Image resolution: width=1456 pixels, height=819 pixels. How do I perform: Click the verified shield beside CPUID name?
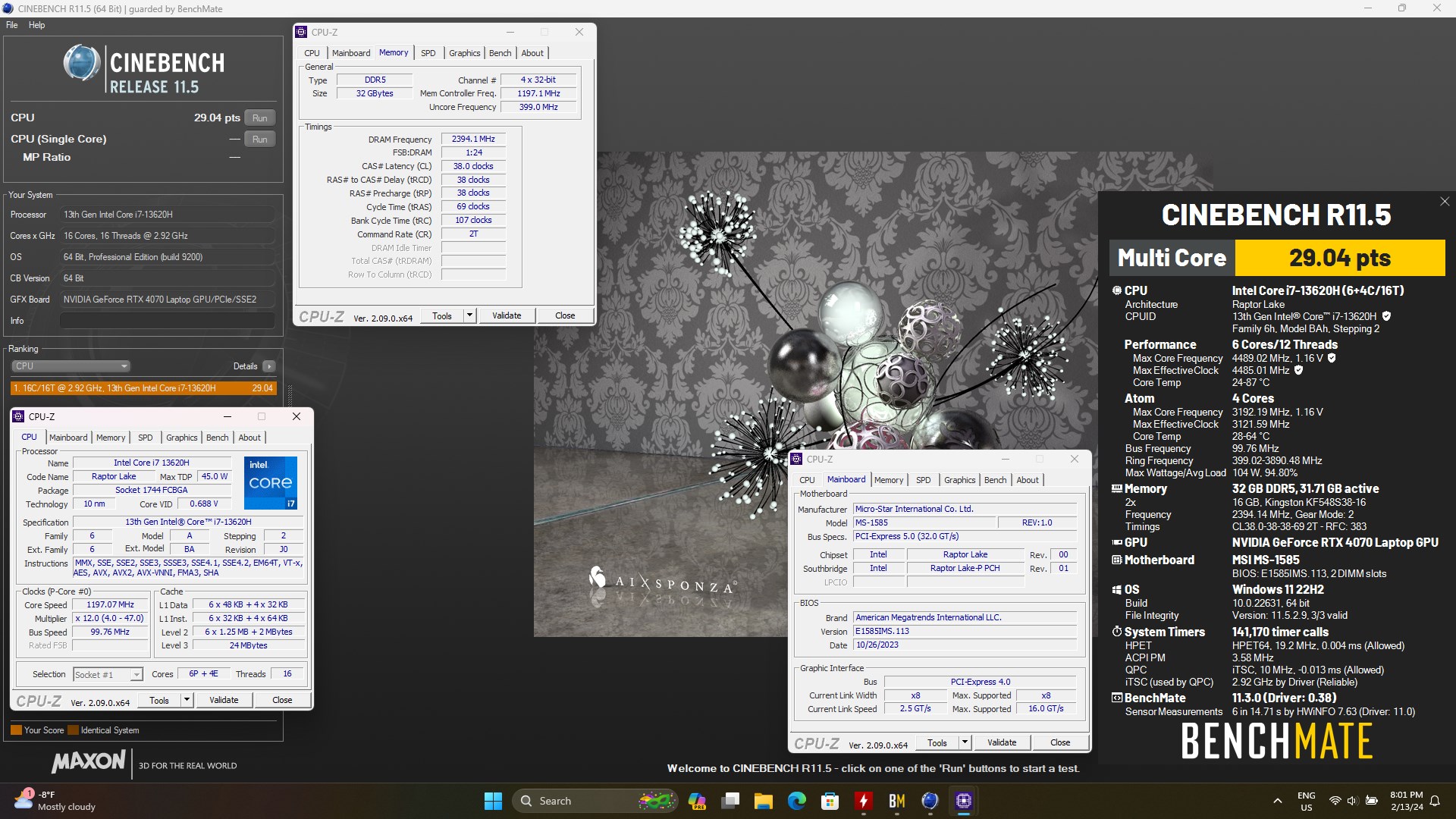tap(1387, 316)
